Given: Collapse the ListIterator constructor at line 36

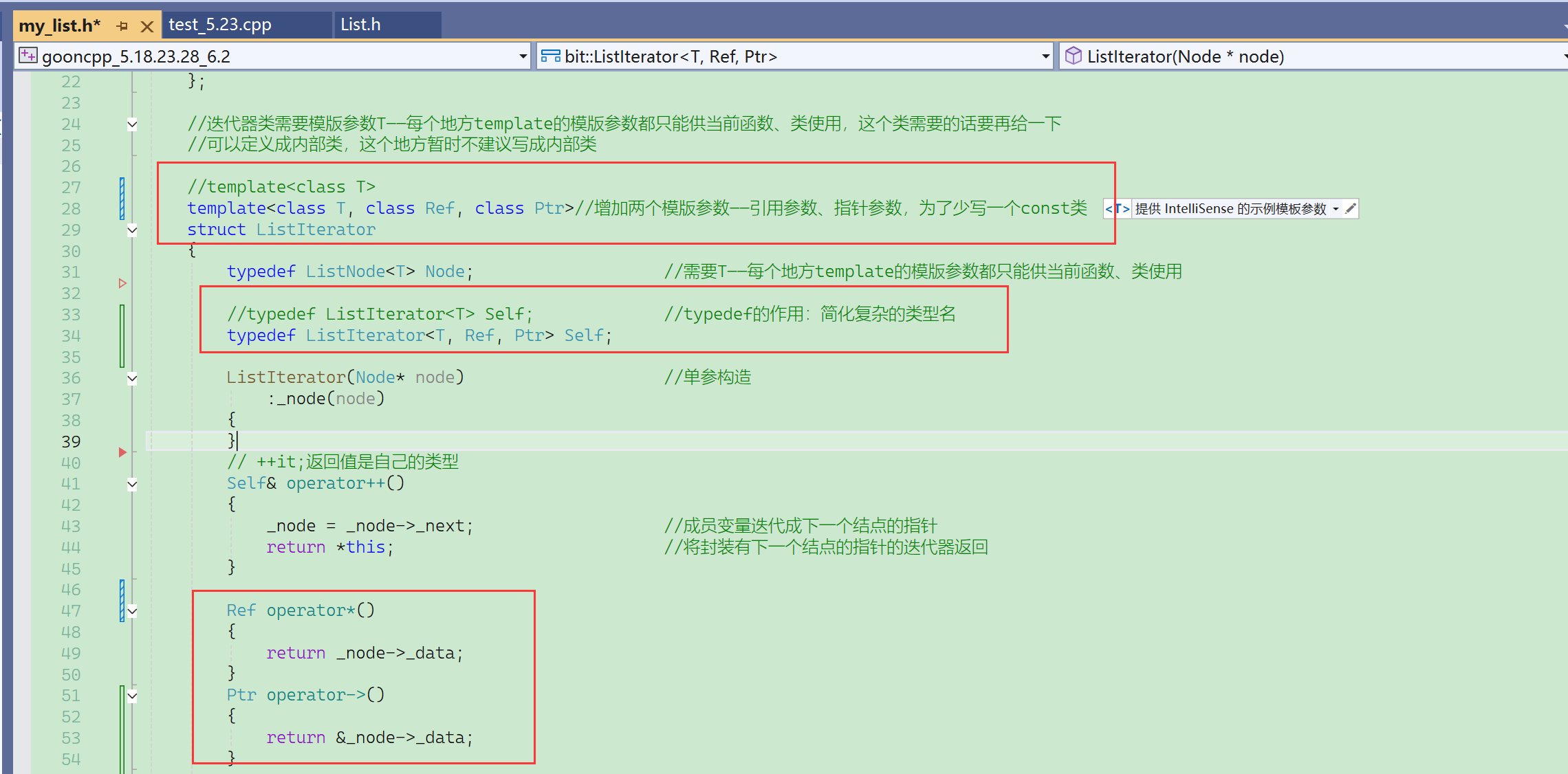Looking at the screenshot, I should 132,378.
